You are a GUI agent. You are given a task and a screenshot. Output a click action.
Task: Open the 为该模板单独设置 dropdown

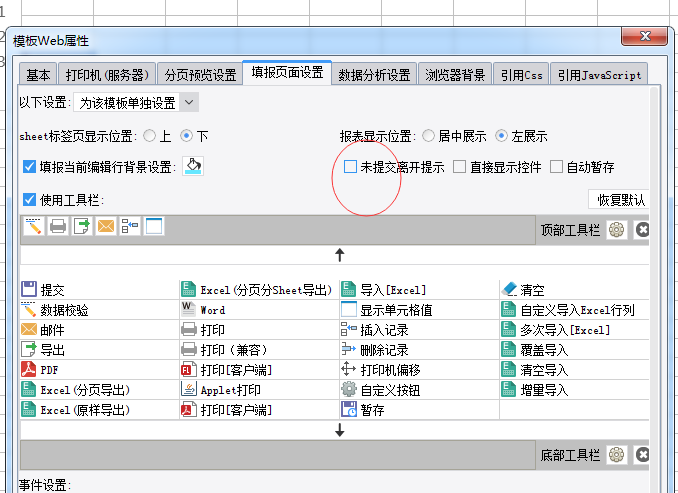136,102
